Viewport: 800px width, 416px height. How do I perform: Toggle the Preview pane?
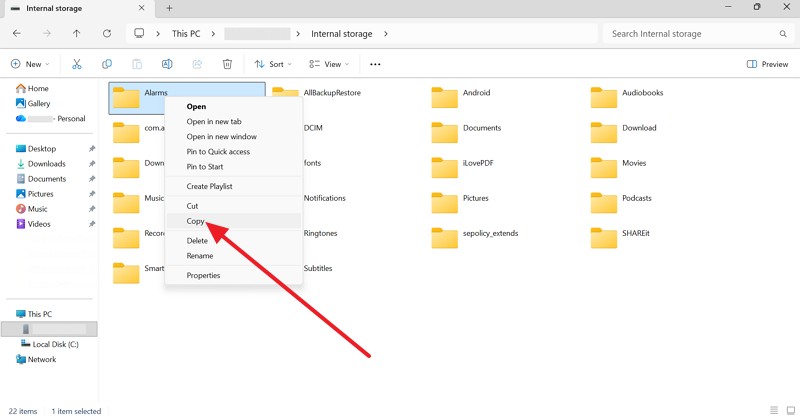767,64
